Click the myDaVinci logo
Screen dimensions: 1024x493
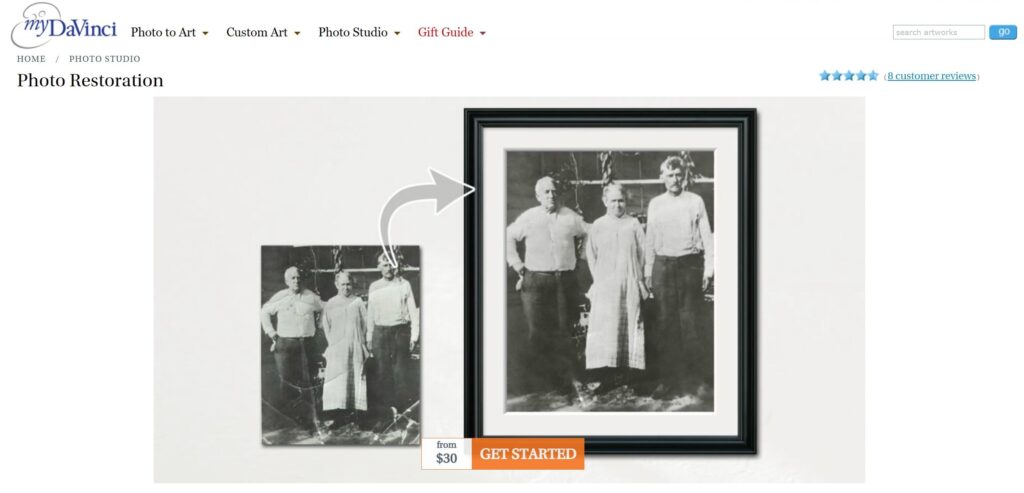[63, 26]
